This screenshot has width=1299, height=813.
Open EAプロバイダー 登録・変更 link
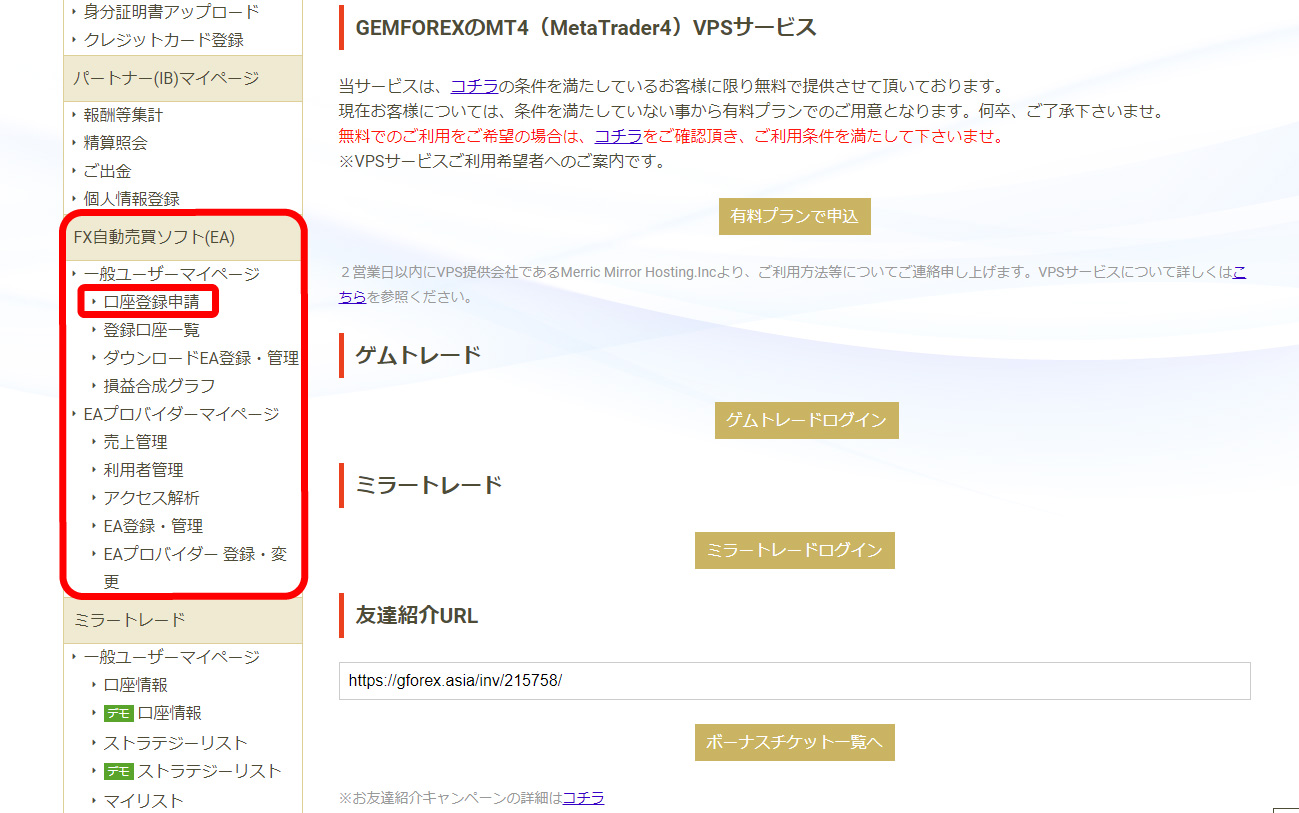click(196, 567)
